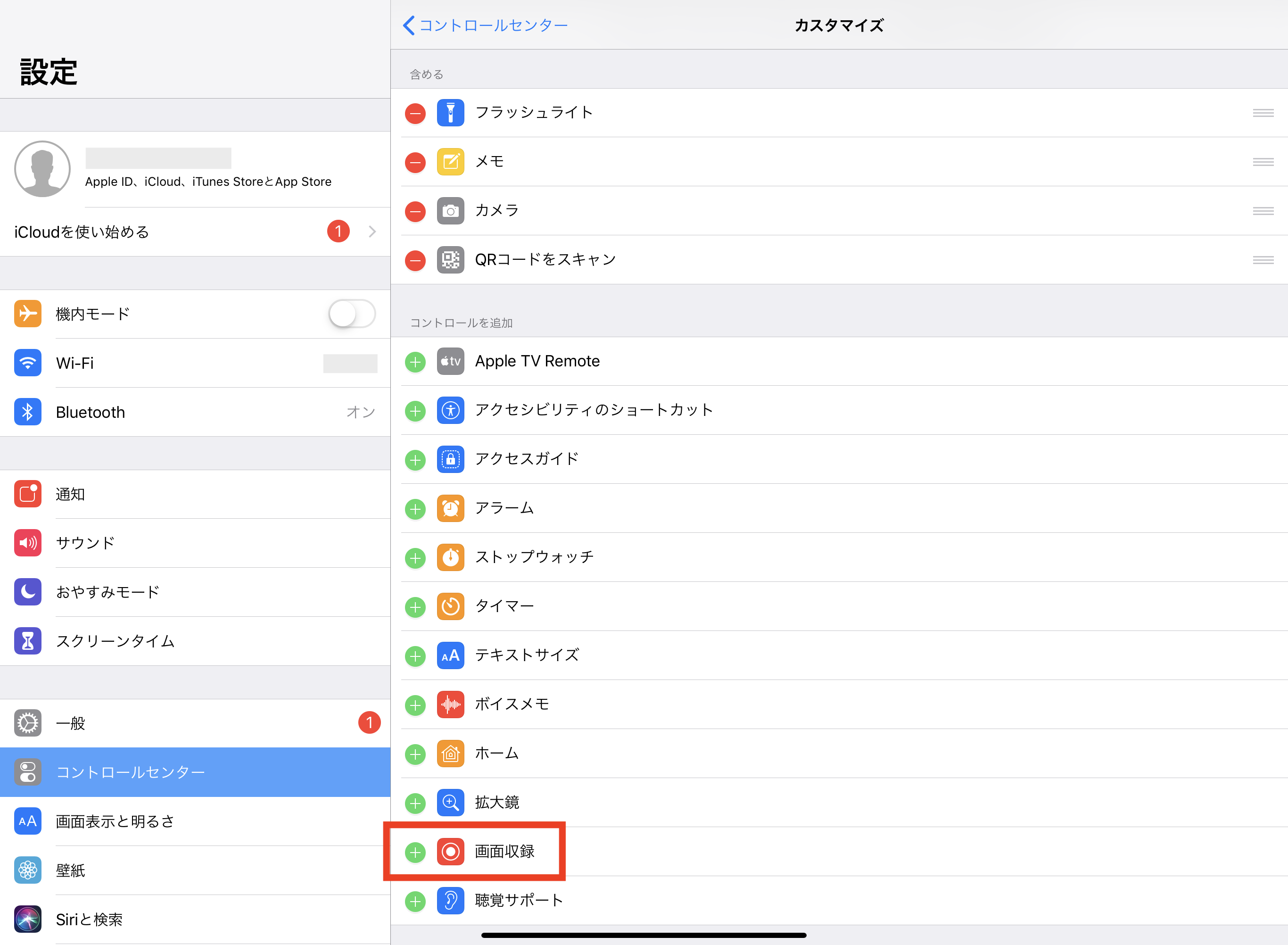
Task: Click the magnifier icon
Action: tap(451, 803)
